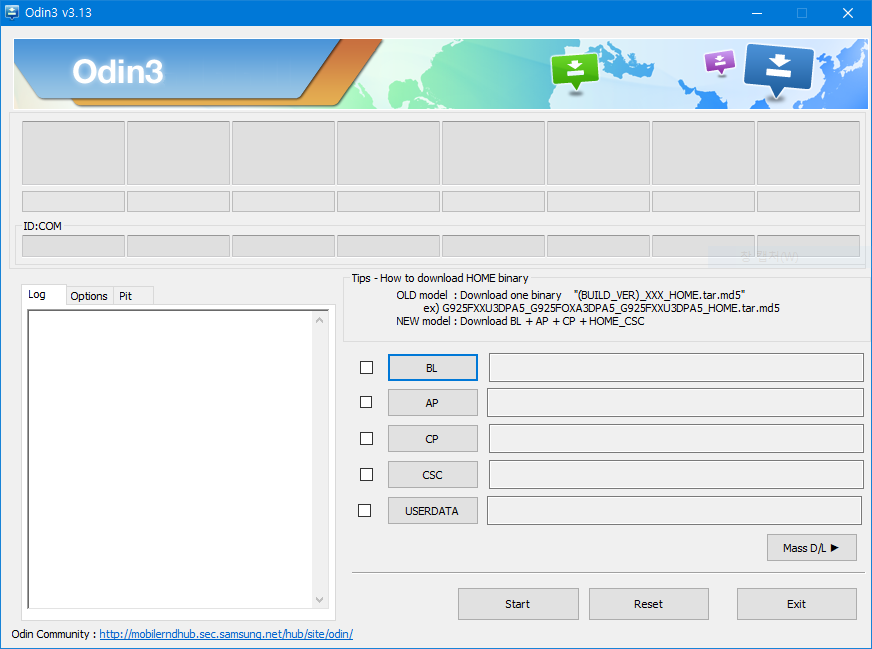Click the log scrollbar up arrow
872x649 pixels.
pyautogui.click(x=319, y=320)
